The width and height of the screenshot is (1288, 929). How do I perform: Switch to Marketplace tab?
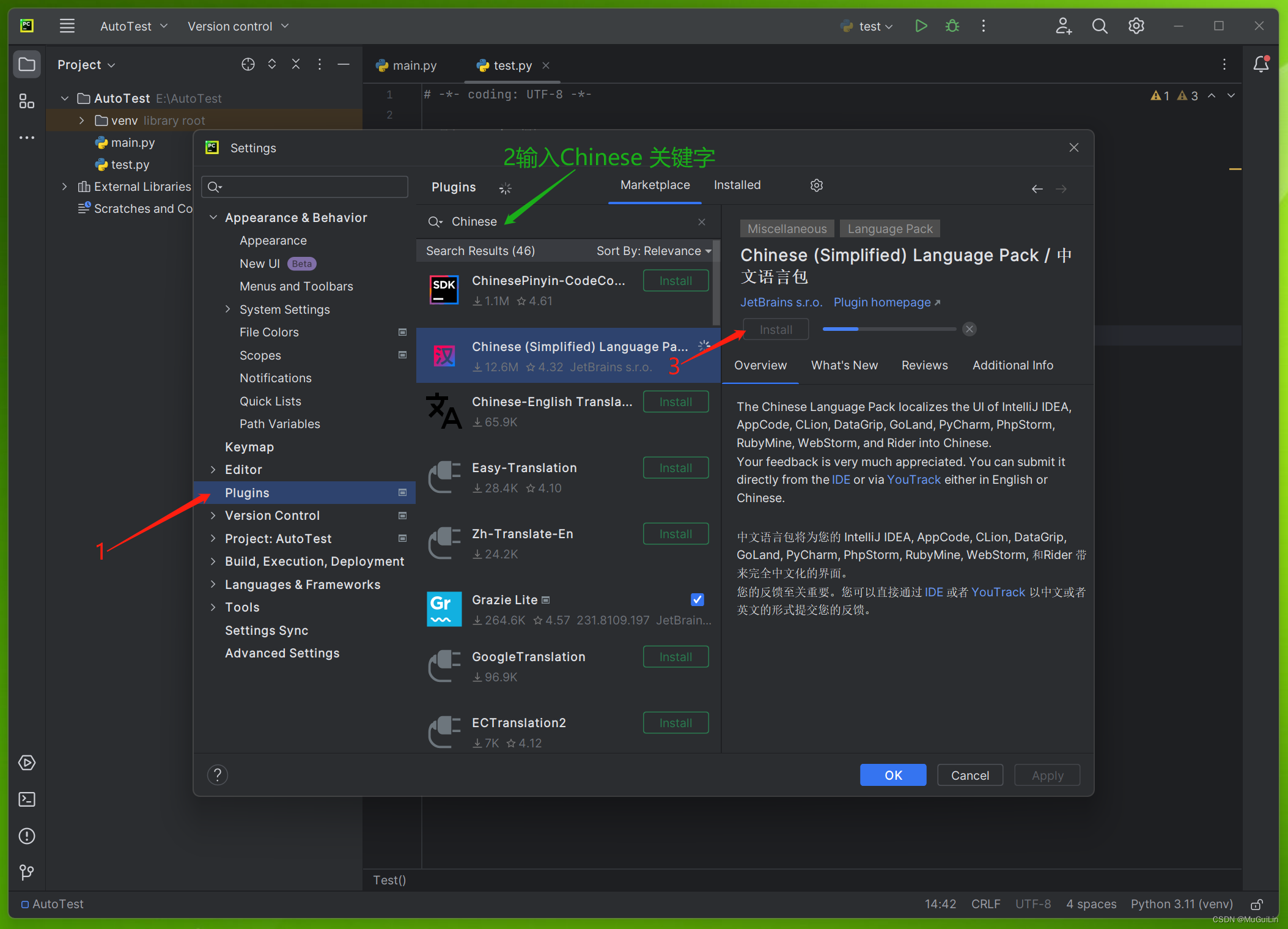[655, 185]
